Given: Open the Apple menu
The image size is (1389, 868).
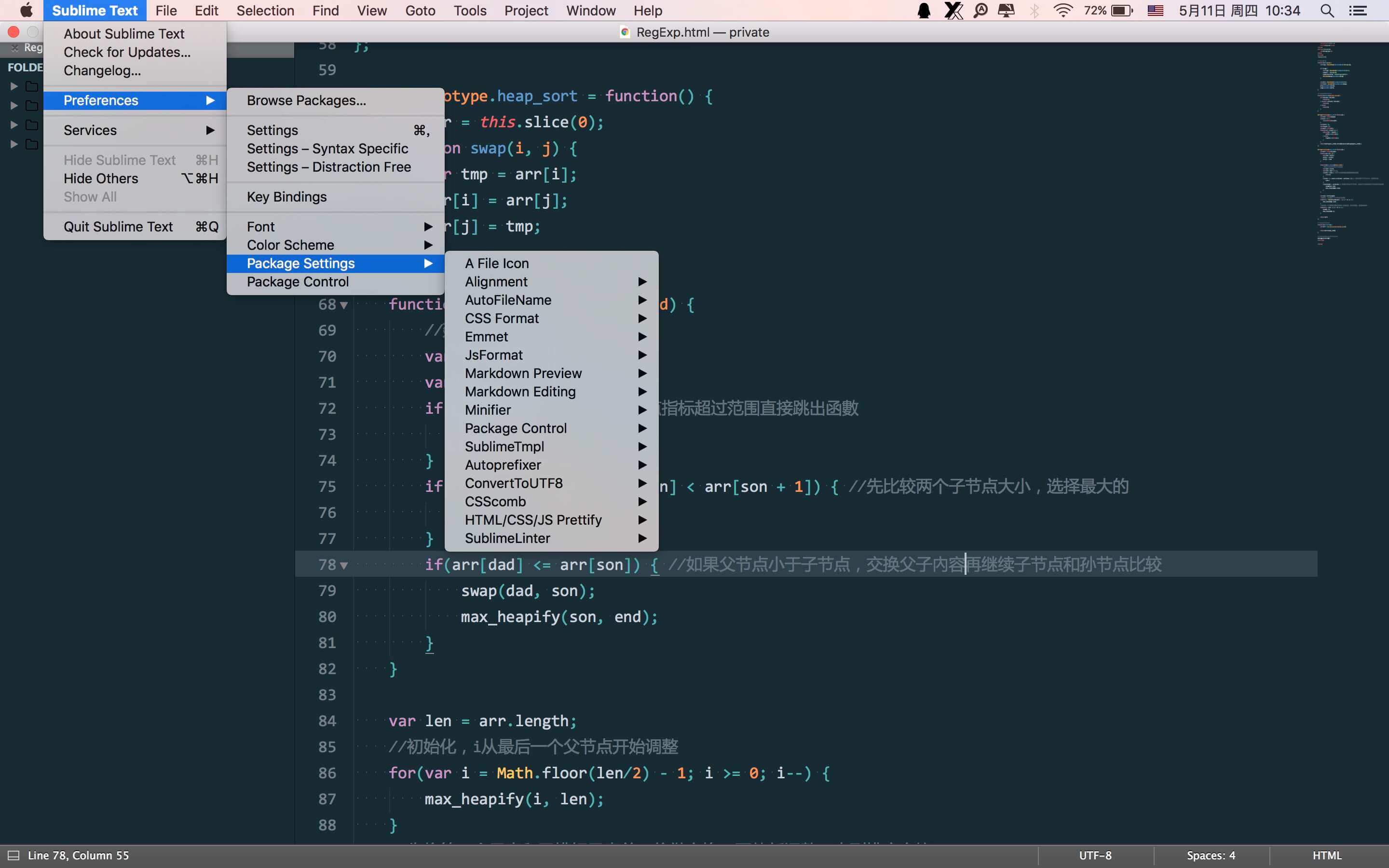Looking at the screenshot, I should (x=26, y=10).
